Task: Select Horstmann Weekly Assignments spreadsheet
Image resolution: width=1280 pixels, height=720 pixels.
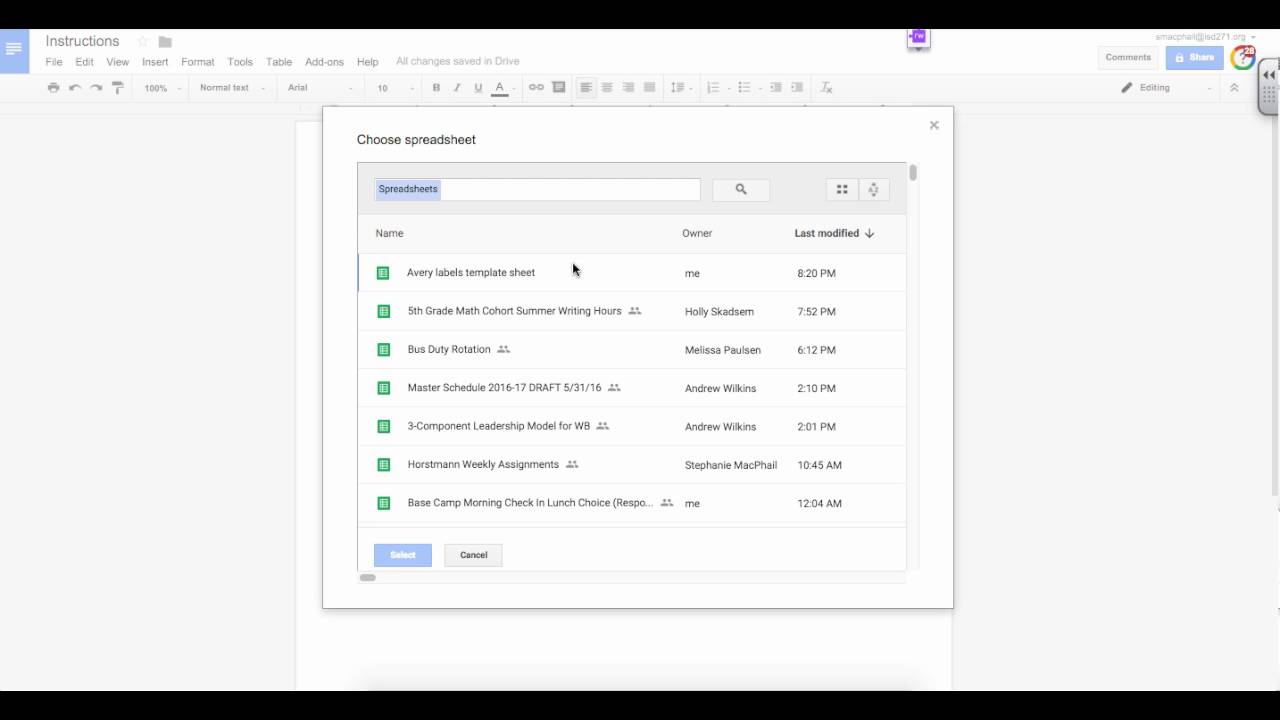Action: pyautogui.click(x=632, y=465)
